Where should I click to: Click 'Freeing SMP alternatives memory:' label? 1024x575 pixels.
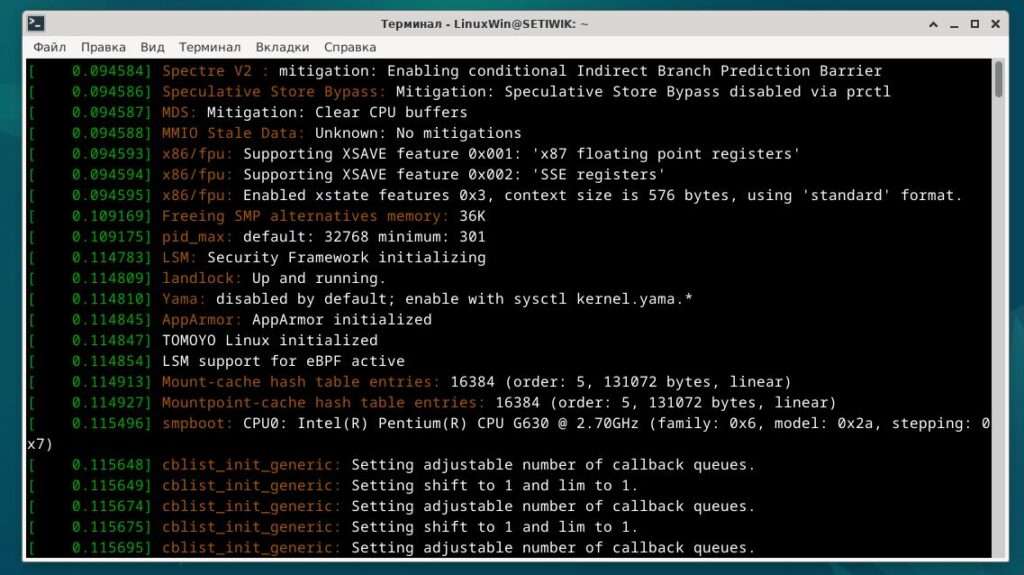(306, 216)
